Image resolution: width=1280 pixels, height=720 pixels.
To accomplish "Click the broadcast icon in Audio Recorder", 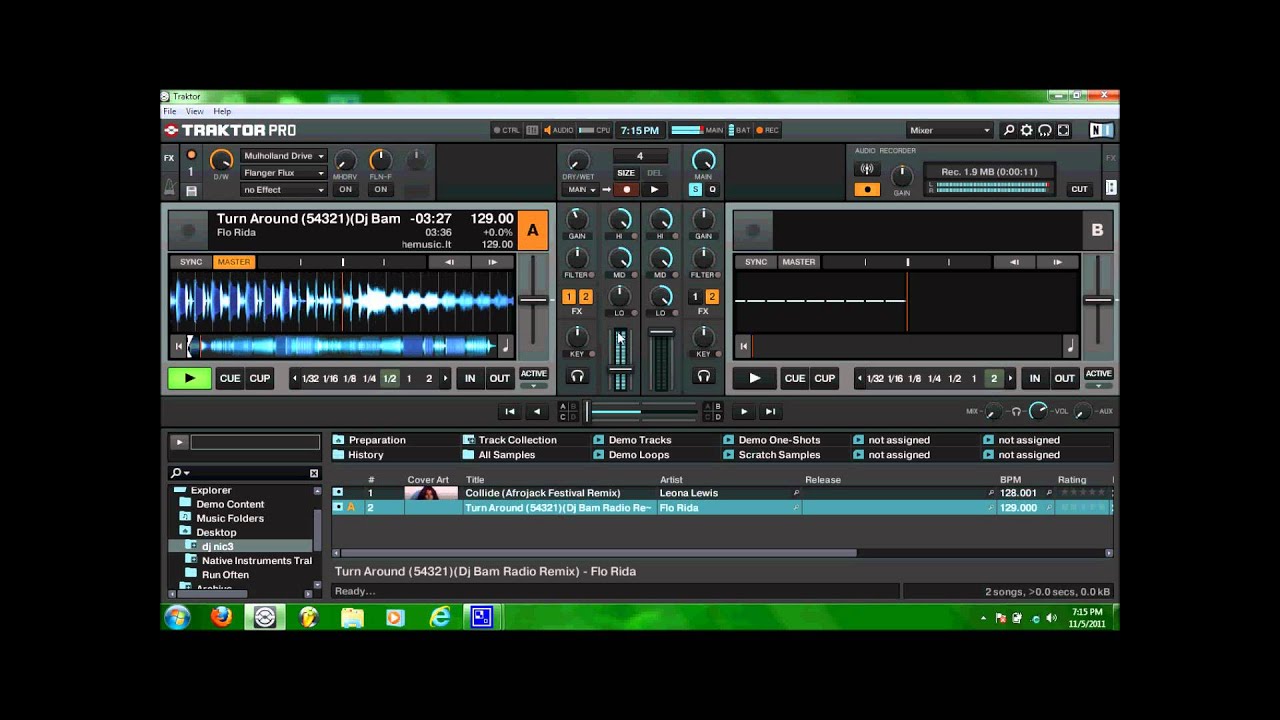I will point(867,170).
